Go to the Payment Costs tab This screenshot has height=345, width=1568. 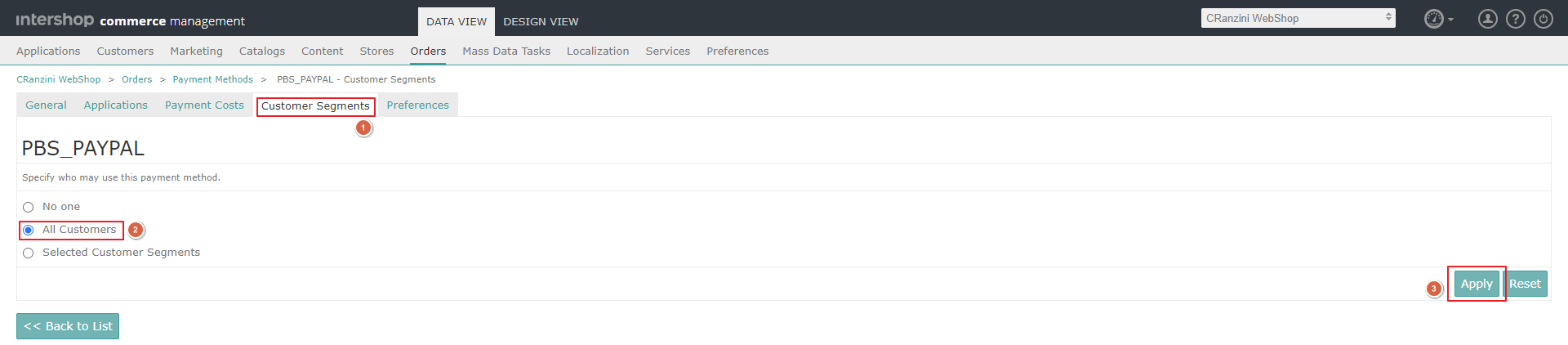(204, 105)
